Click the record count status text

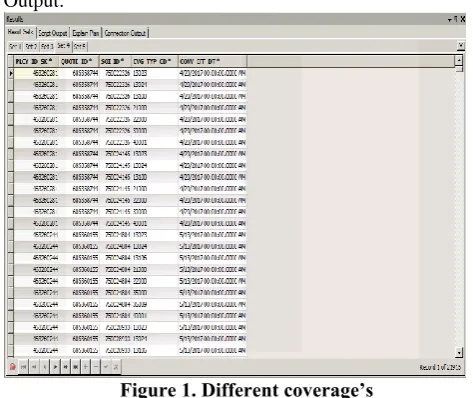tap(440, 367)
